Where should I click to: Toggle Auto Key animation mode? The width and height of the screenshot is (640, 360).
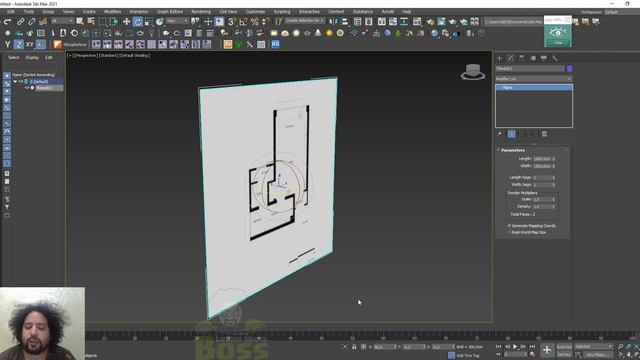pos(564,347)
